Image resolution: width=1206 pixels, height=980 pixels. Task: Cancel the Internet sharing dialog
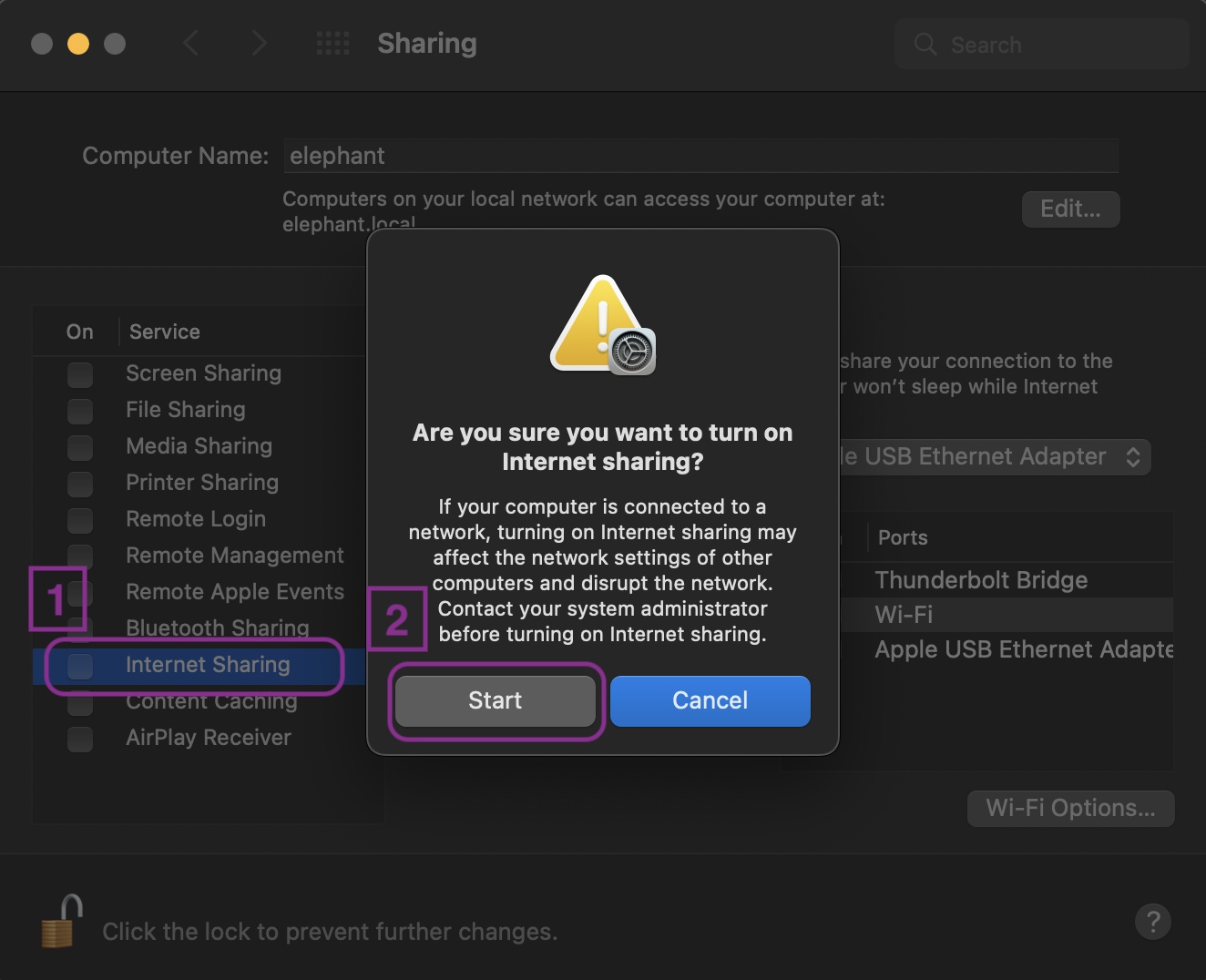(x=710, y=700)
